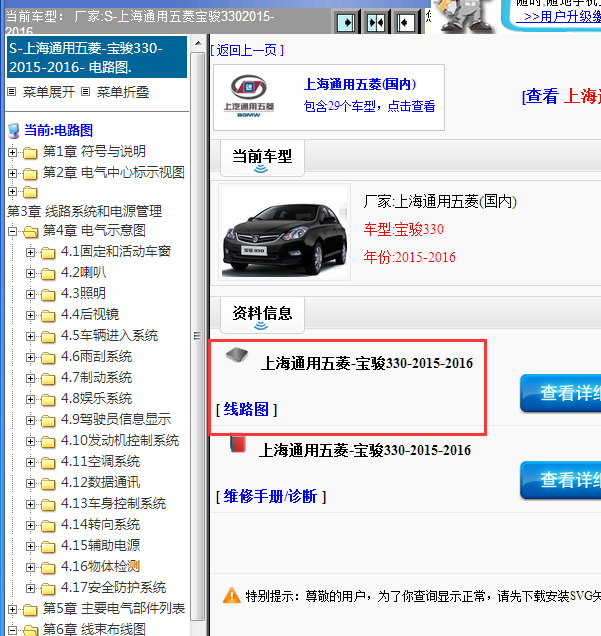601x636 pixels.
Task: Collapse the 第6章 线束布线图 node
Action: (13, 631)
